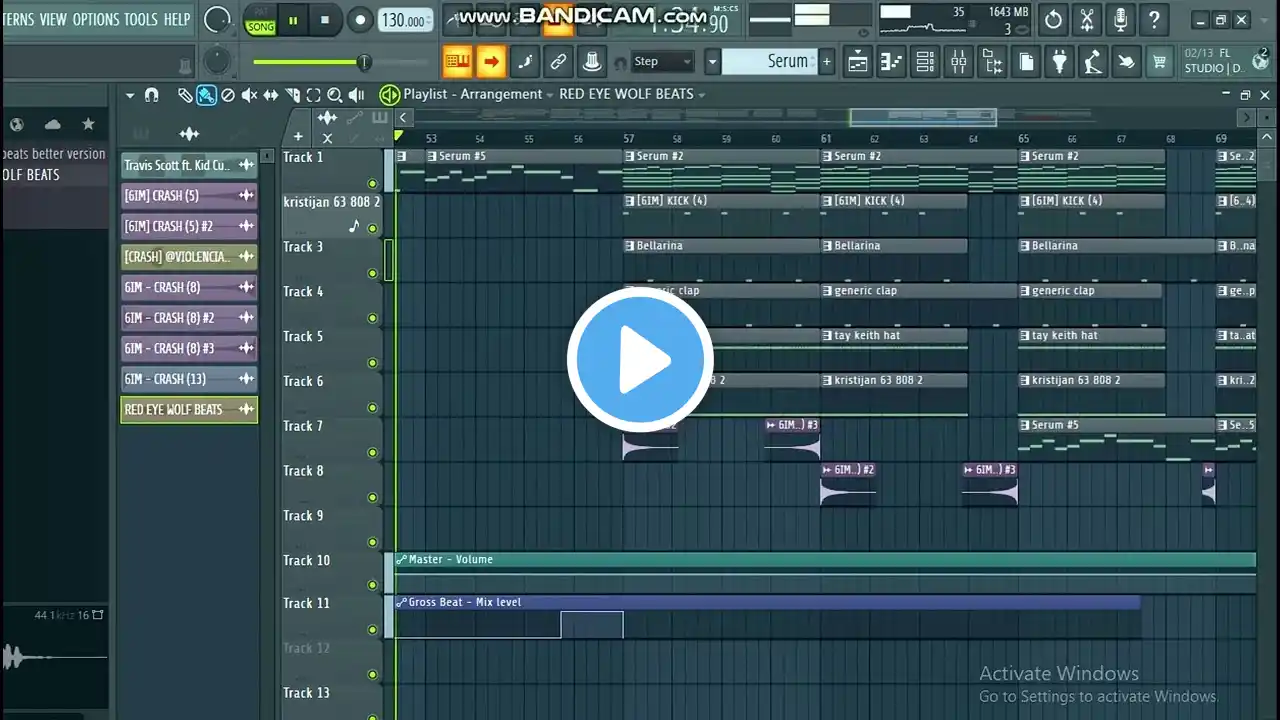Open the playlist options menu arrow
This screenshot has width=1280, height=720.
tap(130, 95)
